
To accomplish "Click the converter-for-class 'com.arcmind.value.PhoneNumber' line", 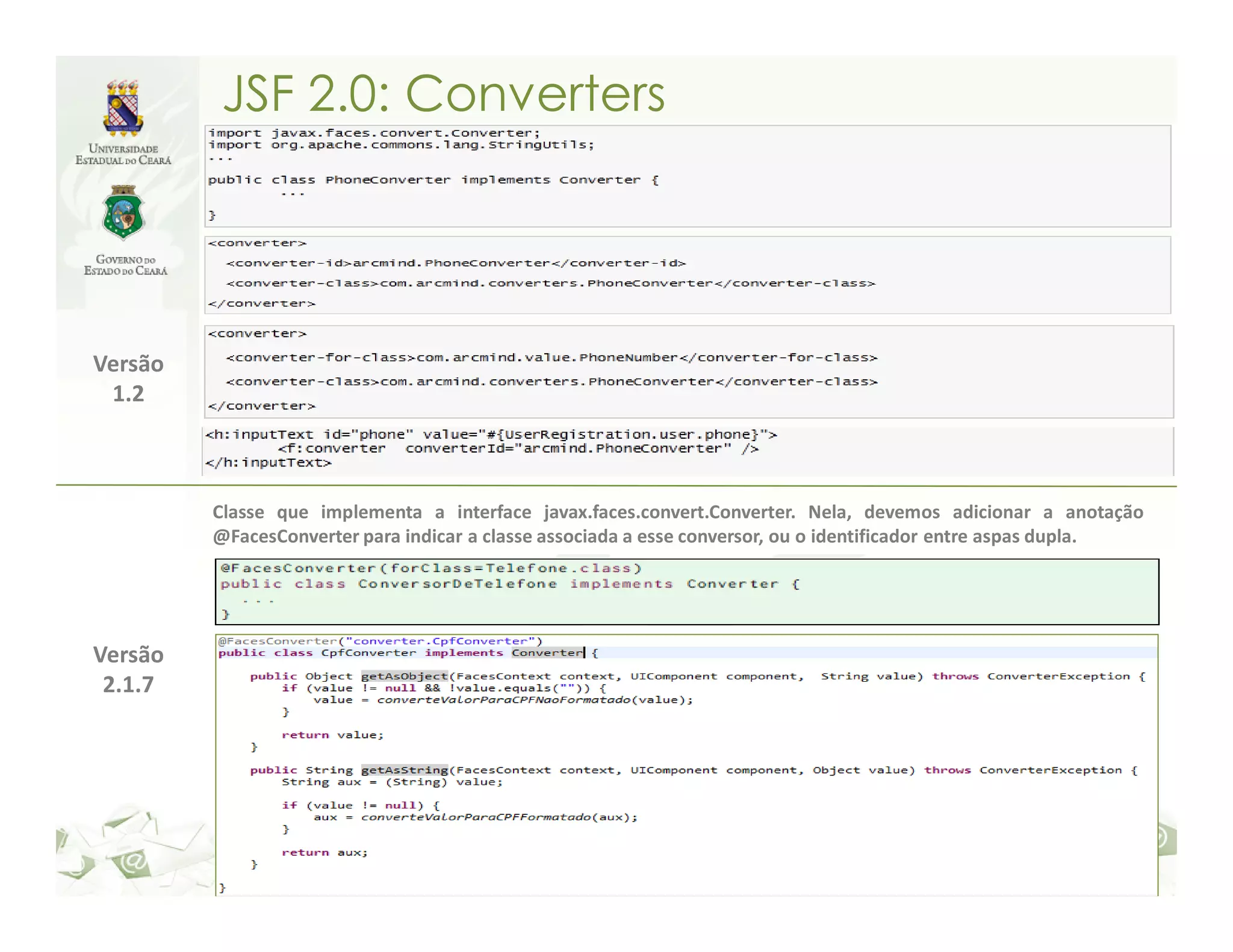I will pyautogui.click(x=552, y=357).
